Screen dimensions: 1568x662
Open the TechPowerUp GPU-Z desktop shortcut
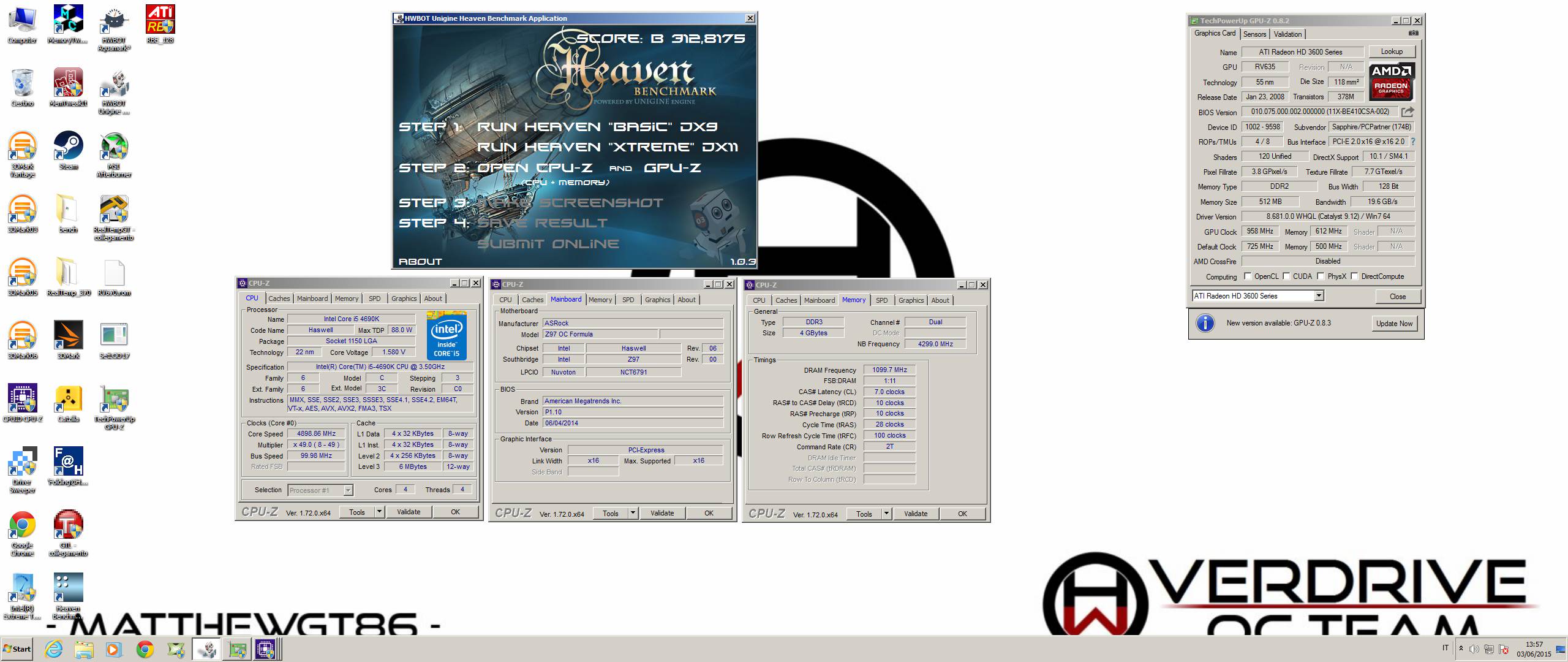[x=114, y=407]
